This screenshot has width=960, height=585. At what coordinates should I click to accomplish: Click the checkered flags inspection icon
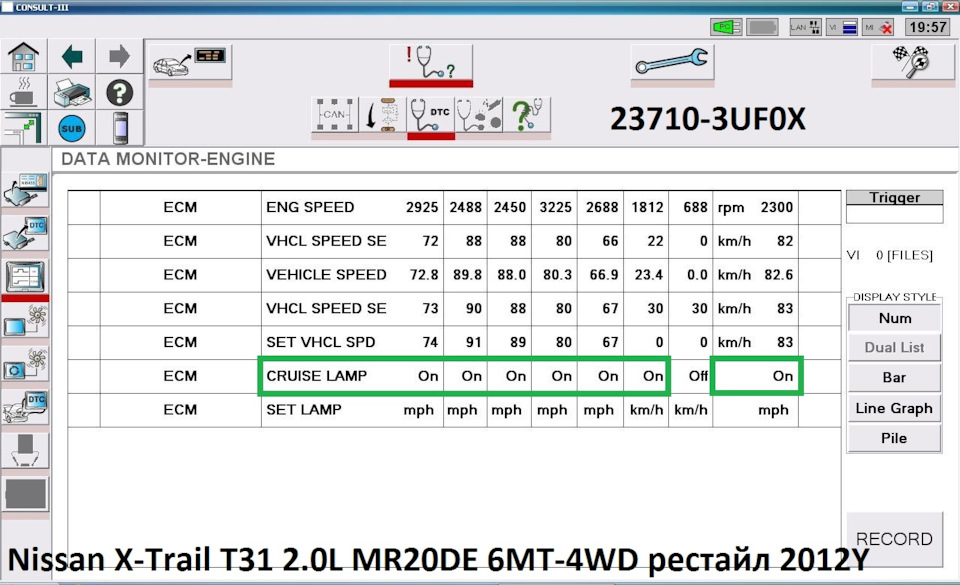[x=912, y=62]
